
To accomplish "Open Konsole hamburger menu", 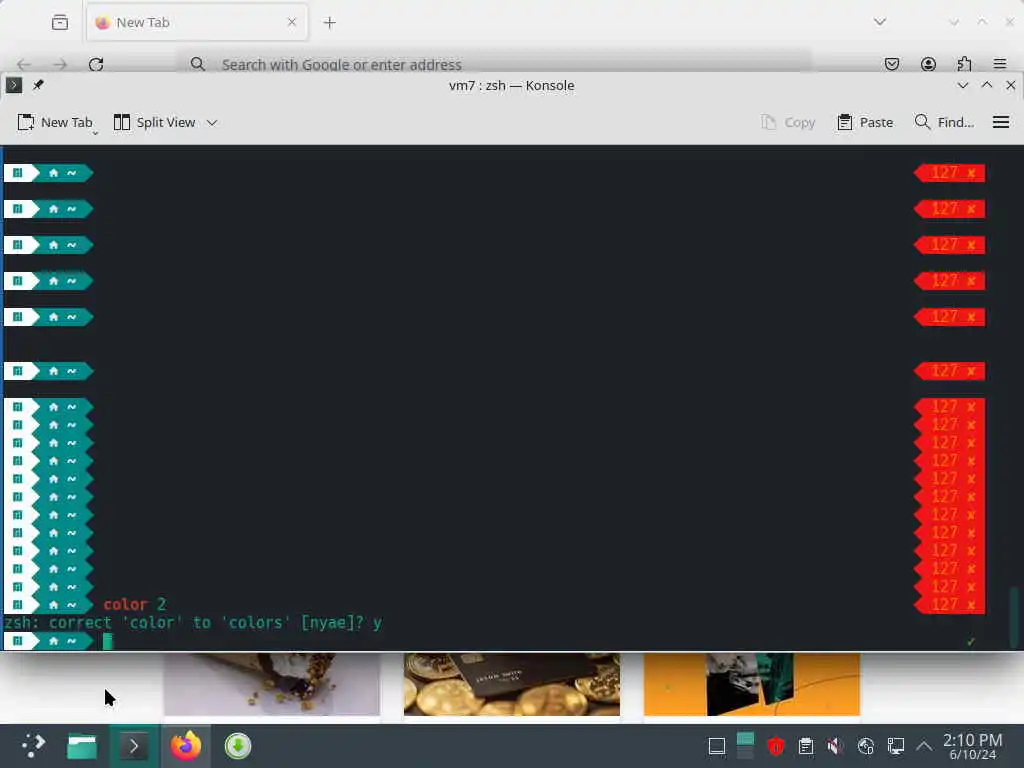I will click(1000, 122).
